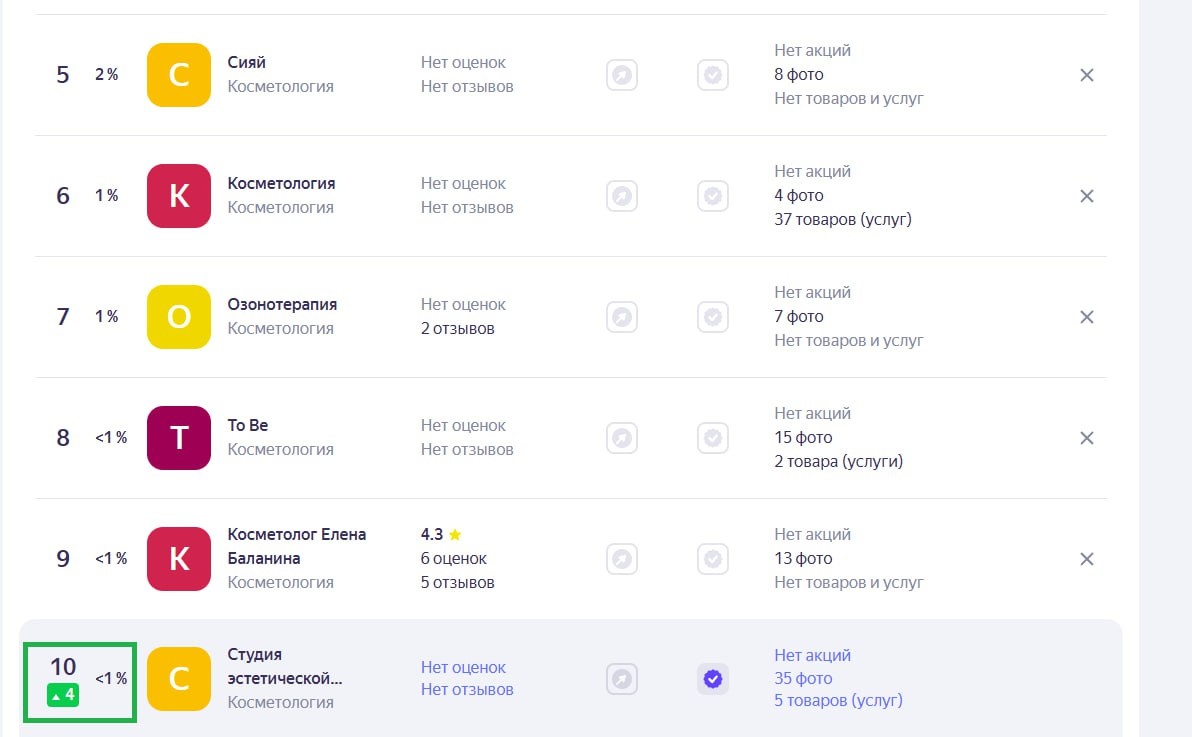
Task: Click the blue verified badge for Студия эстетической
Action: pos(713,680)
